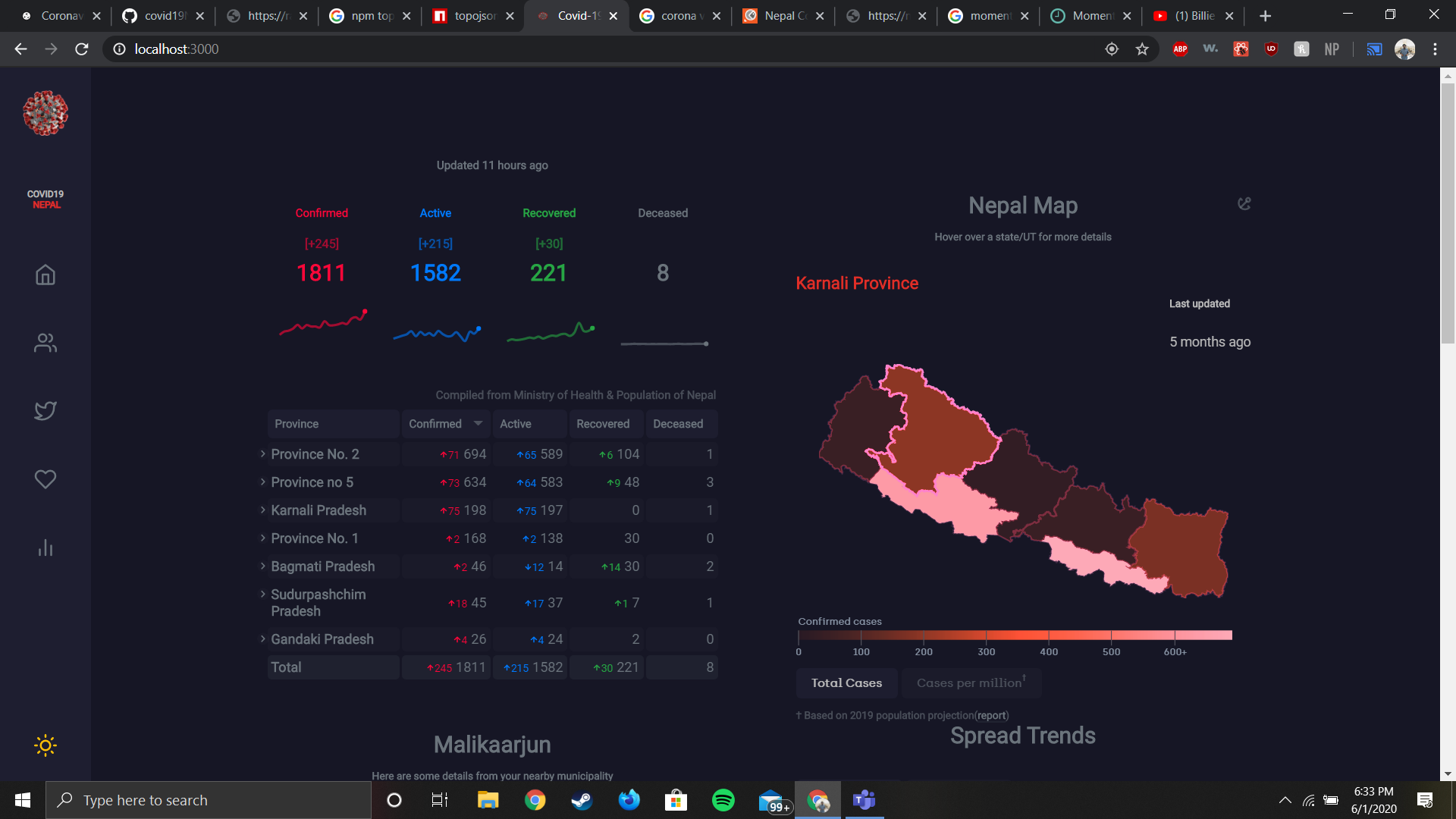
Task: Open the population projection report link
Action: click(991, 715)
